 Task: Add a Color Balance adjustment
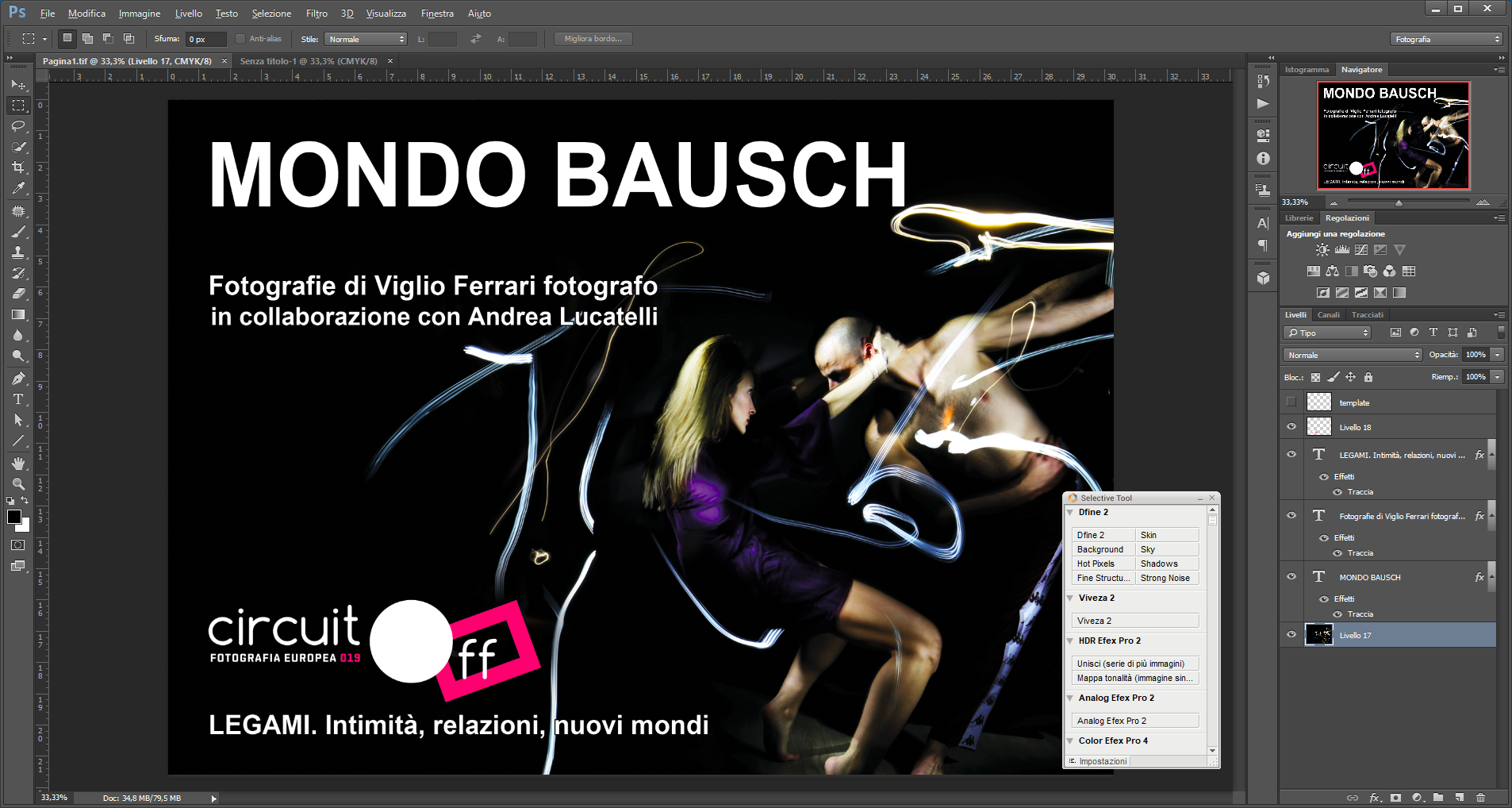[x=1333, y=271]
